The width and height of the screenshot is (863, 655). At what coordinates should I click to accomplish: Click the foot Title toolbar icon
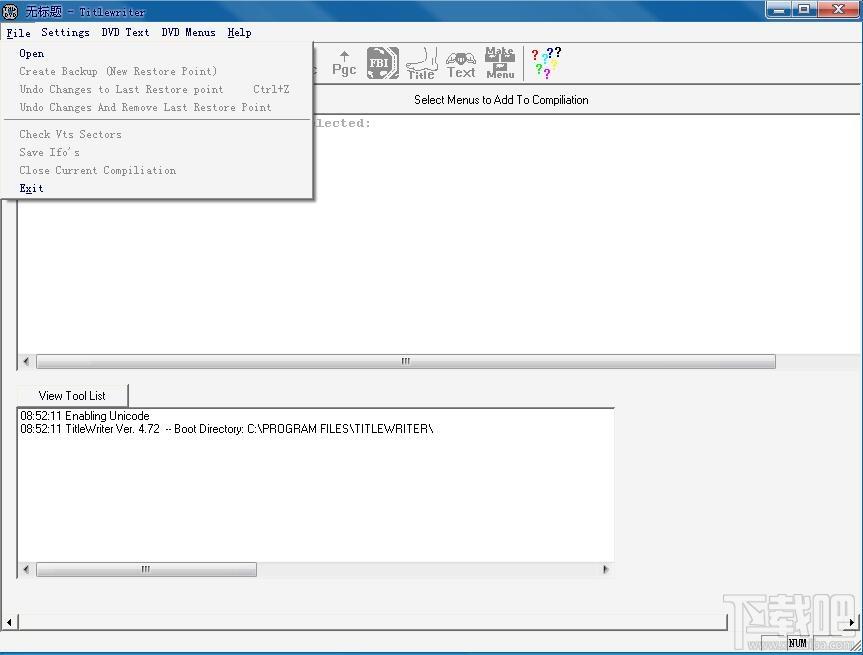click(422, 63)
